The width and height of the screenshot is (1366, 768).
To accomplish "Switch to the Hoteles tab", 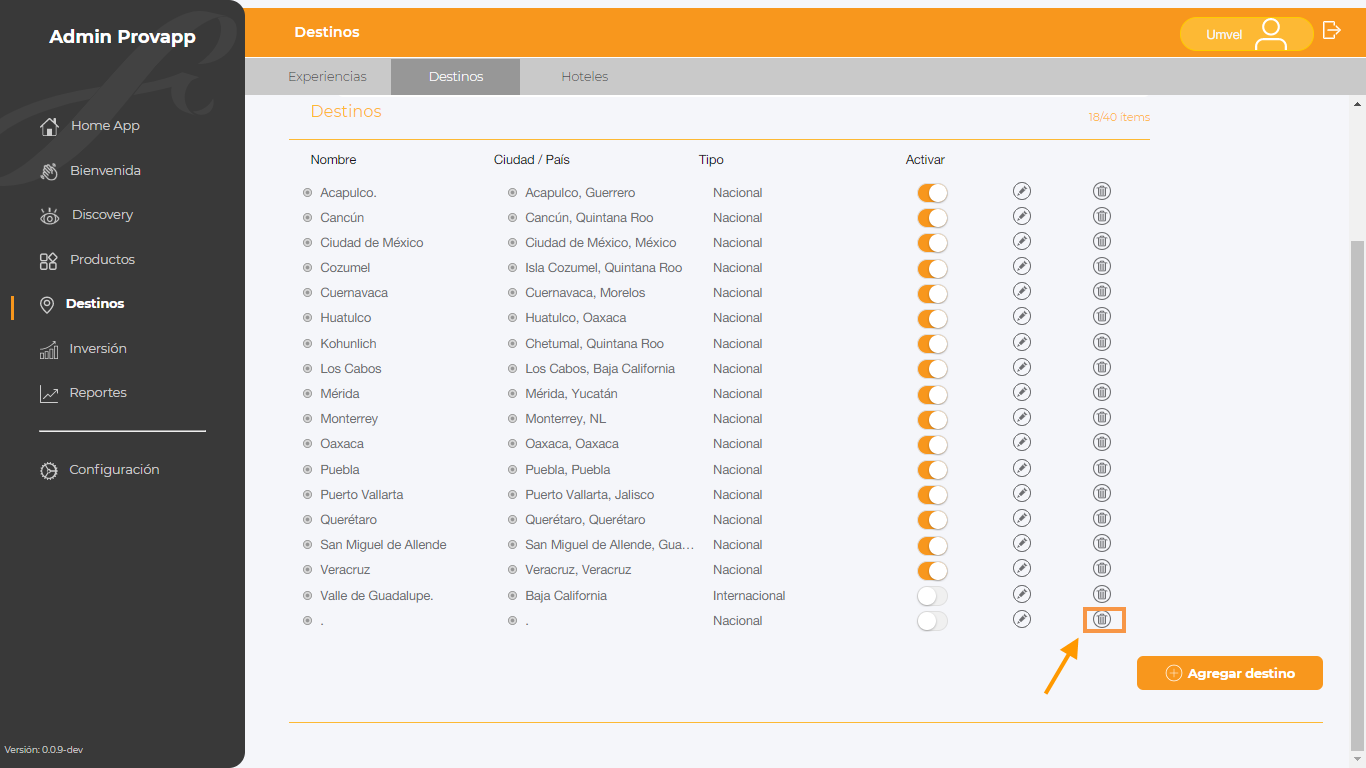I will 585,77.
